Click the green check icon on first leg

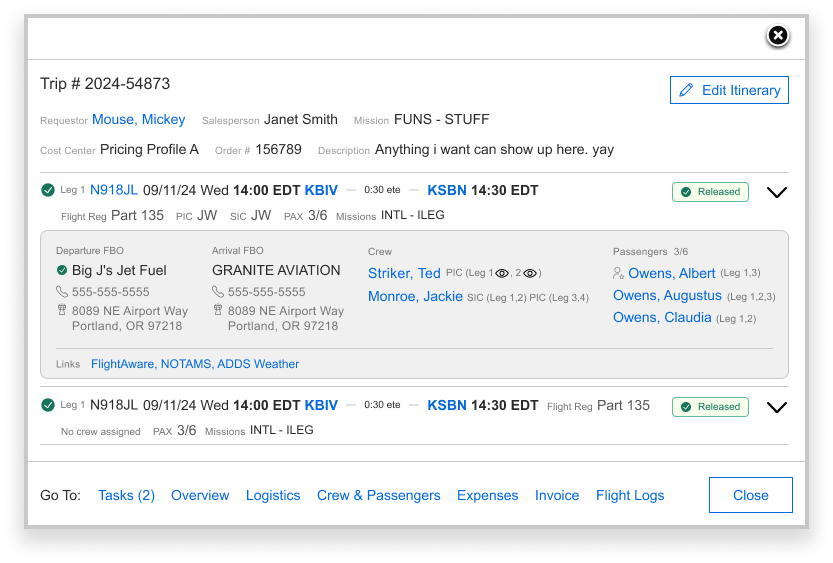pyautogui.click(x=48, y=190)
